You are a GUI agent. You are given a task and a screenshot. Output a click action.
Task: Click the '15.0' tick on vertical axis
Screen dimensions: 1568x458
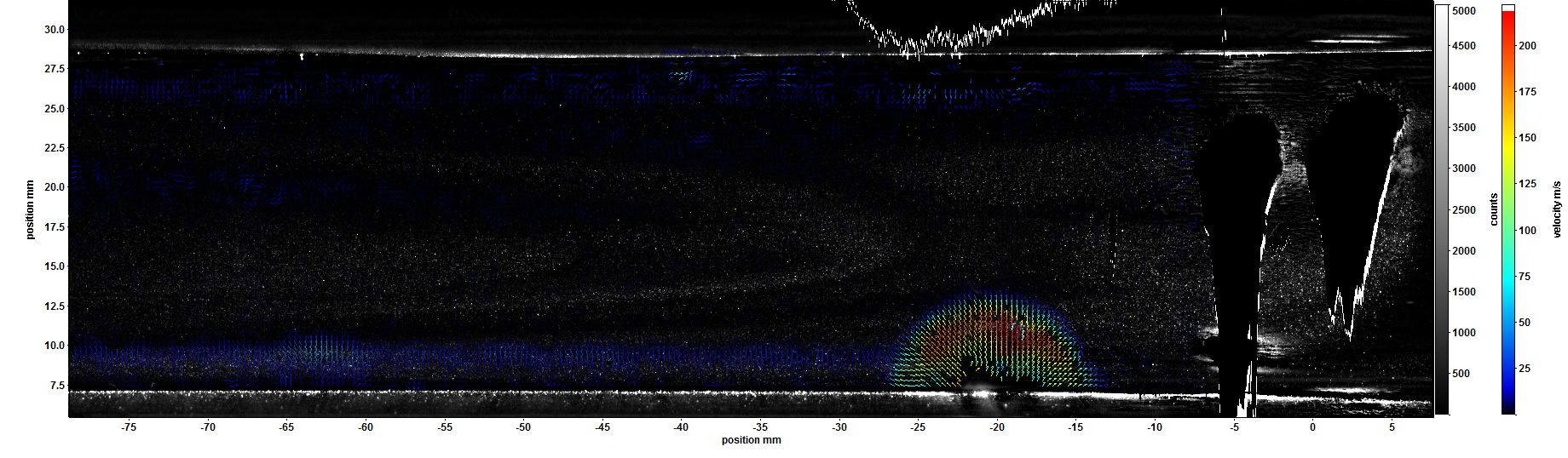(55, 266)
